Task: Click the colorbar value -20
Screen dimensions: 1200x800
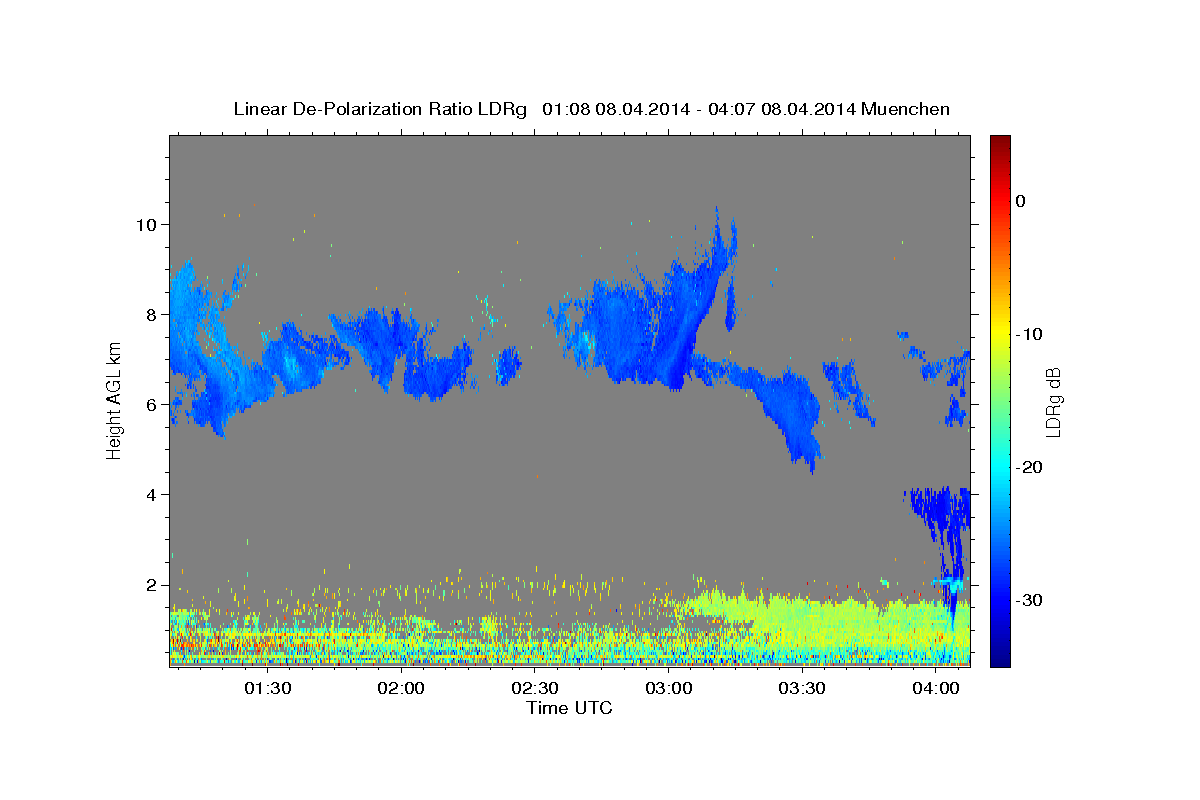Action: pyautogui.click(x=1029, y=467)
